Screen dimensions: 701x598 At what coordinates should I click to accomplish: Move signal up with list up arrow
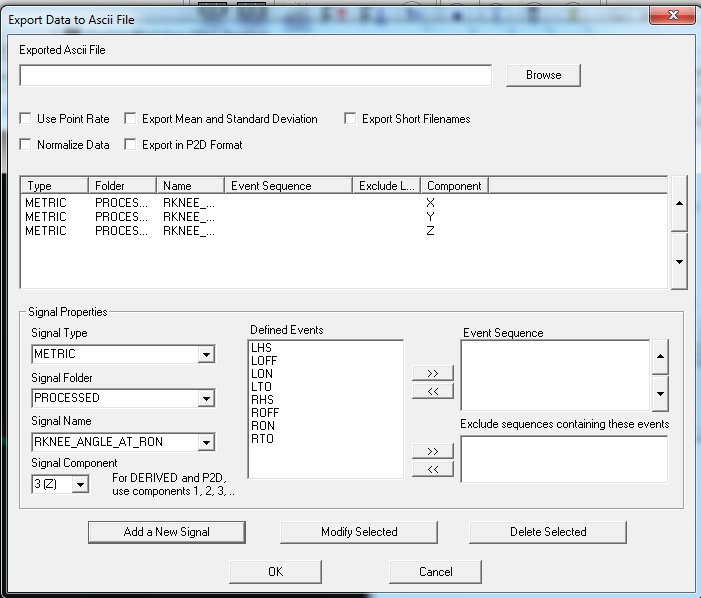tap(679, 203)
